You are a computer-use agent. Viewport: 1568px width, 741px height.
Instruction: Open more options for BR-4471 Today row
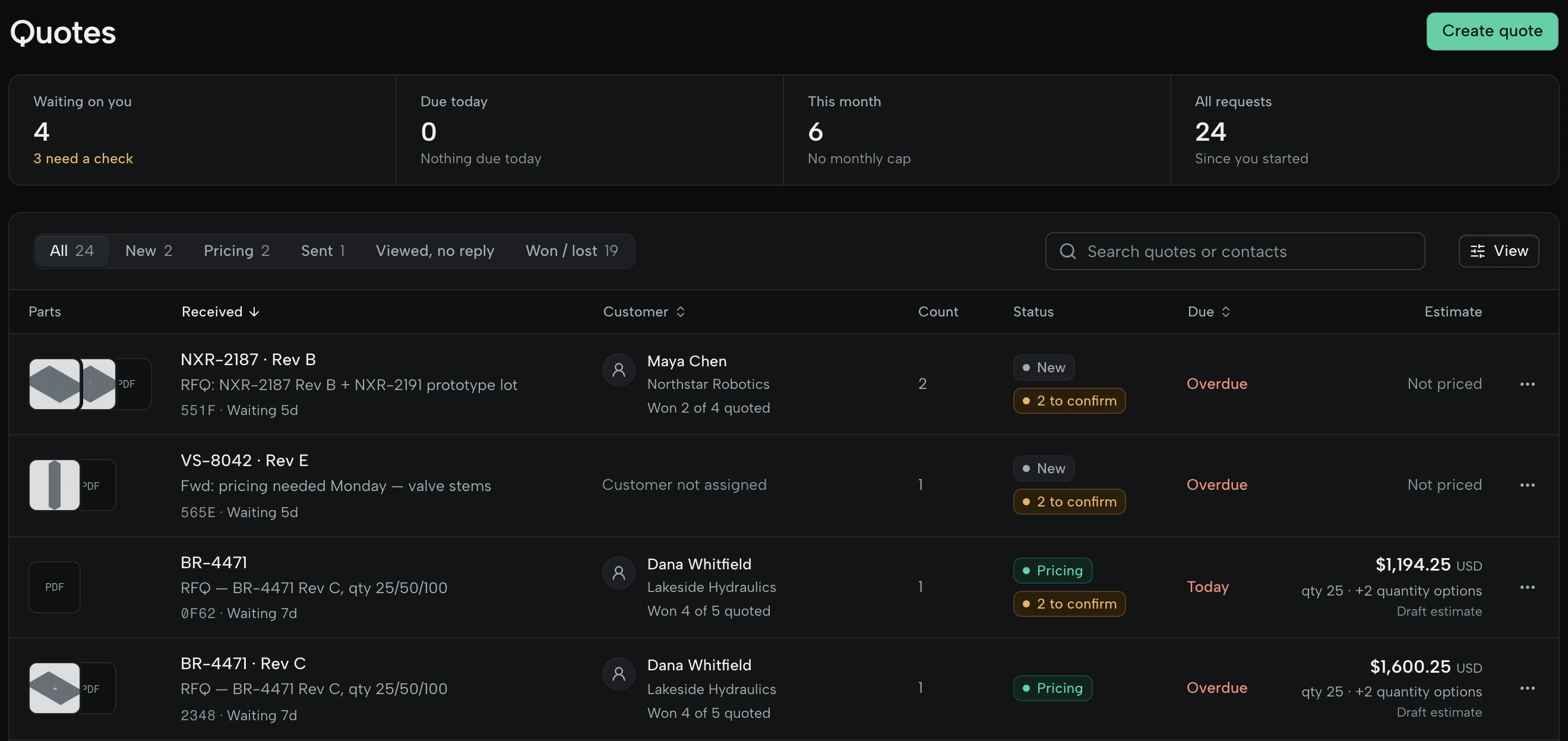1526,587
